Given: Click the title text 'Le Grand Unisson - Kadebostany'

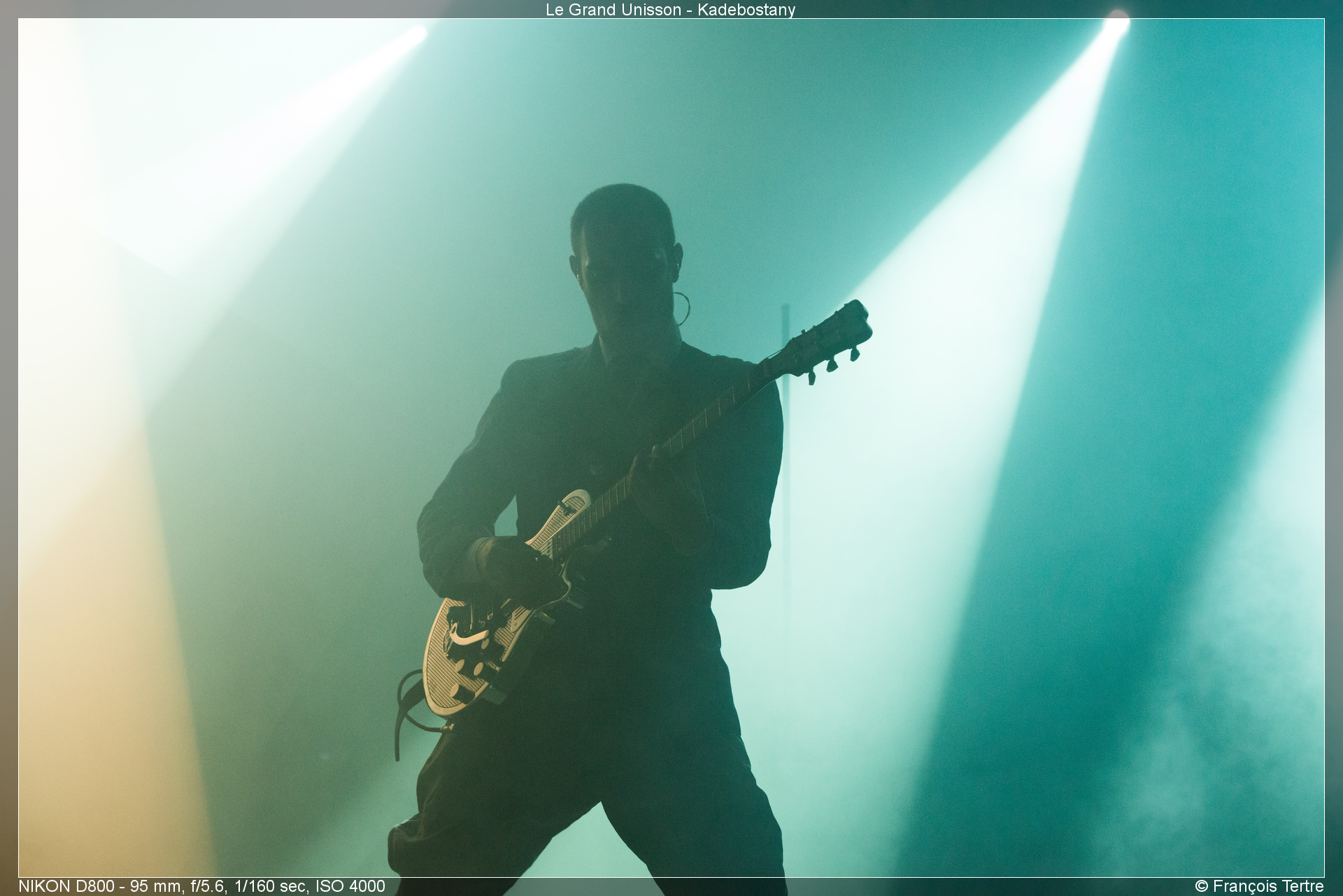Looking at the screenshot, I should pos(670,10).
